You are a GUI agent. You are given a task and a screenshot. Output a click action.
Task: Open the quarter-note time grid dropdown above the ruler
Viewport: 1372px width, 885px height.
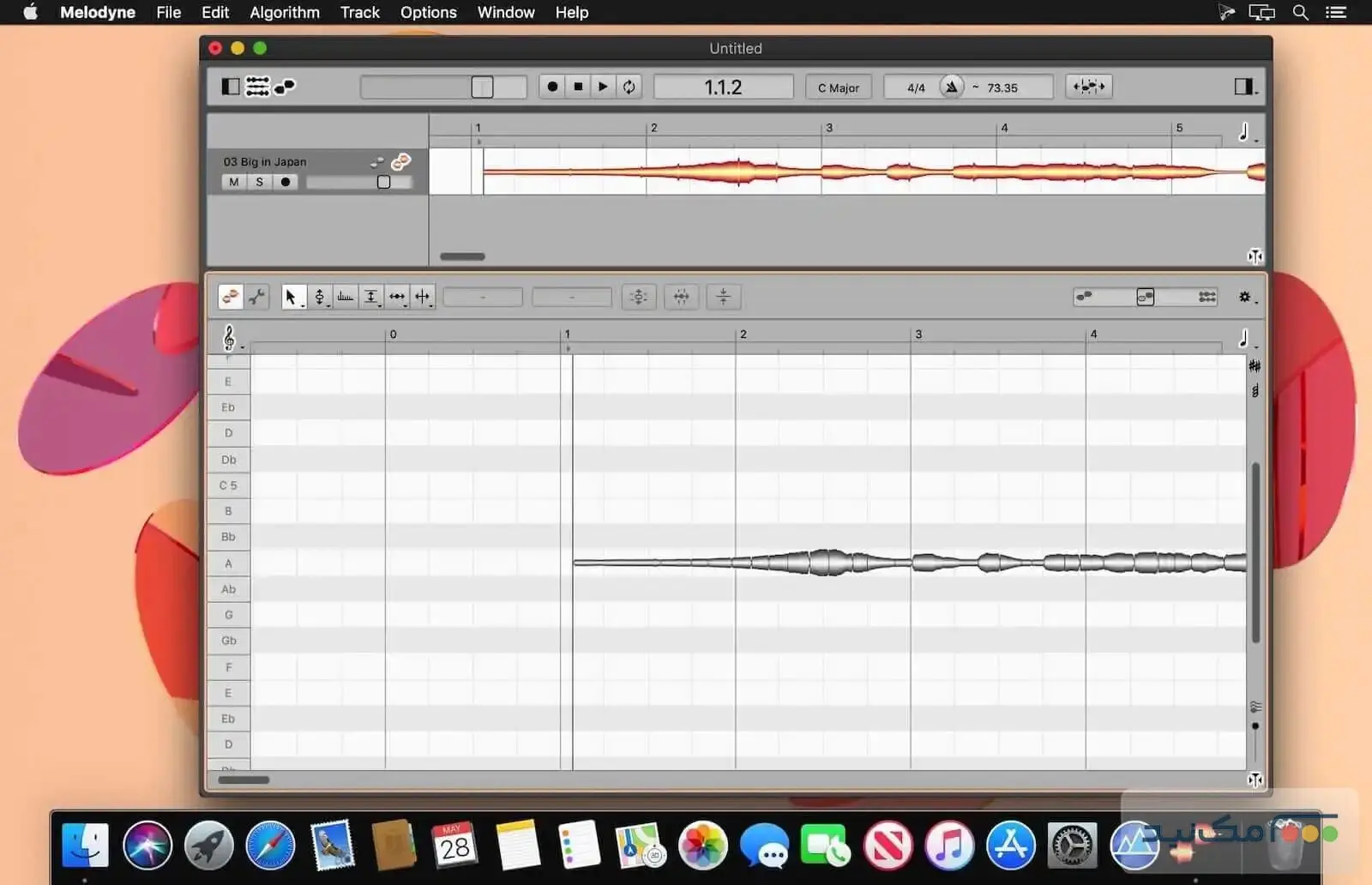coord(1244,337)
